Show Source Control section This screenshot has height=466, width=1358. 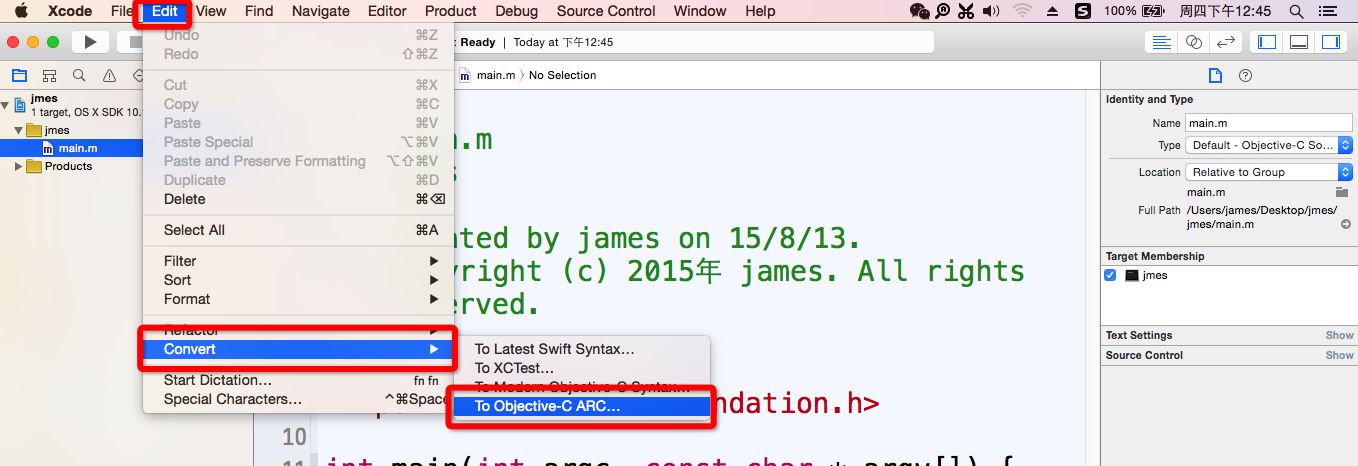pos(1340,355)
